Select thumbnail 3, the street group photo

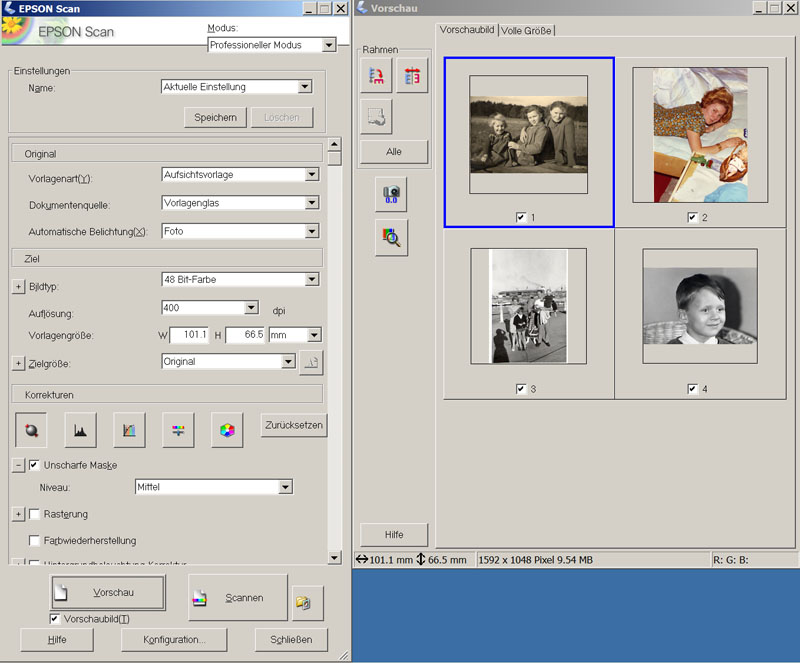click(x=529, y=306)
